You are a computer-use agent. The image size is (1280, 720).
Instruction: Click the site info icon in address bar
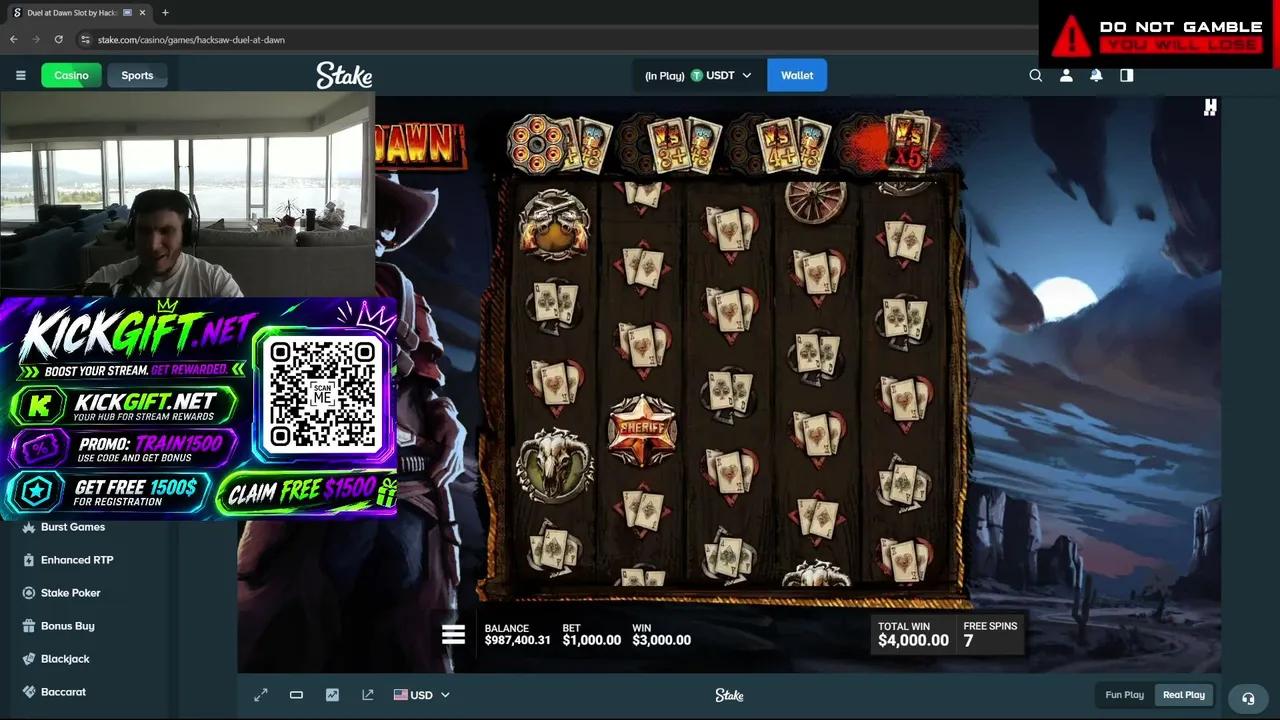point(87,39)
